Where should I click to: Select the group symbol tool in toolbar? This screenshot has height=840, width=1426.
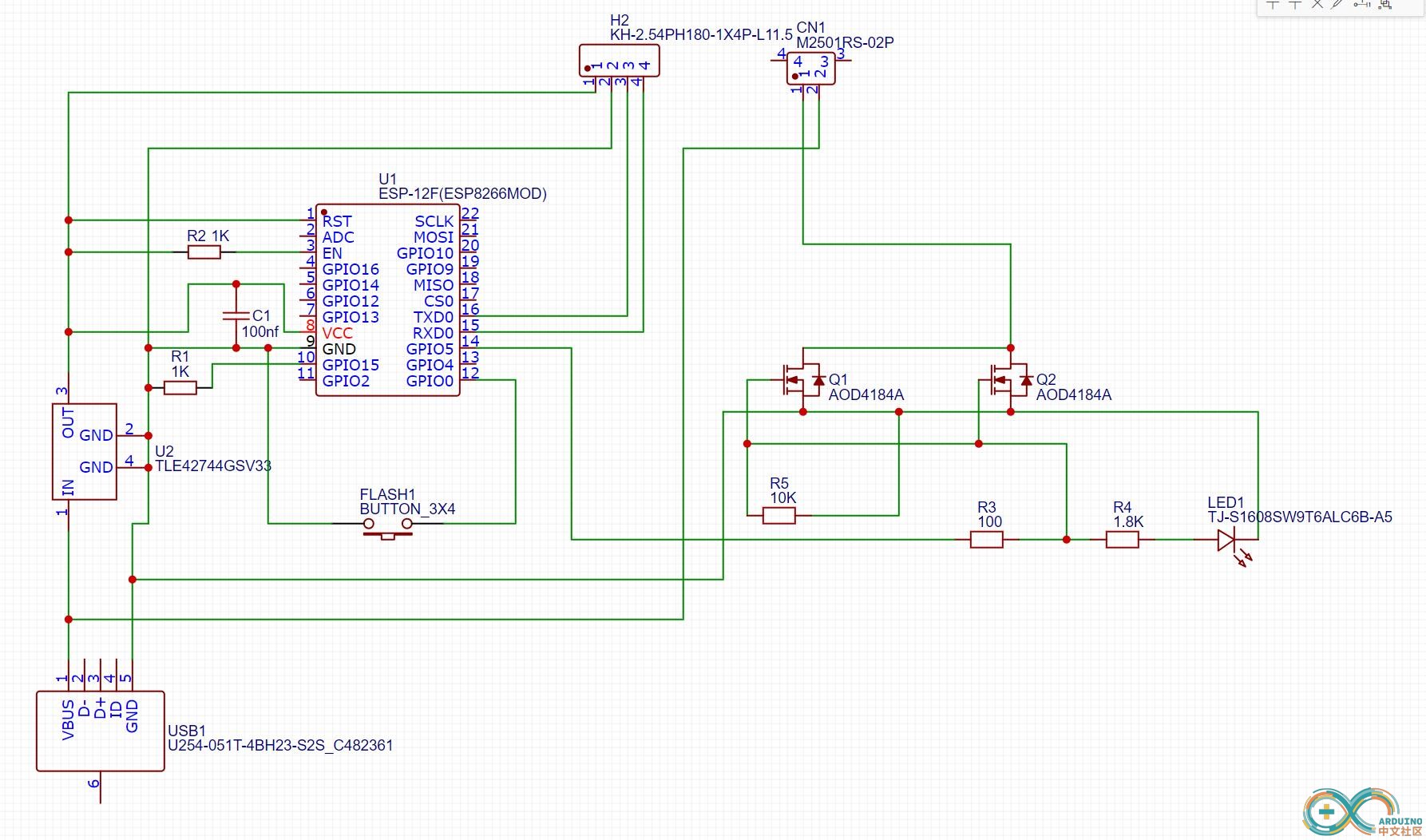tap(1384, 3)
